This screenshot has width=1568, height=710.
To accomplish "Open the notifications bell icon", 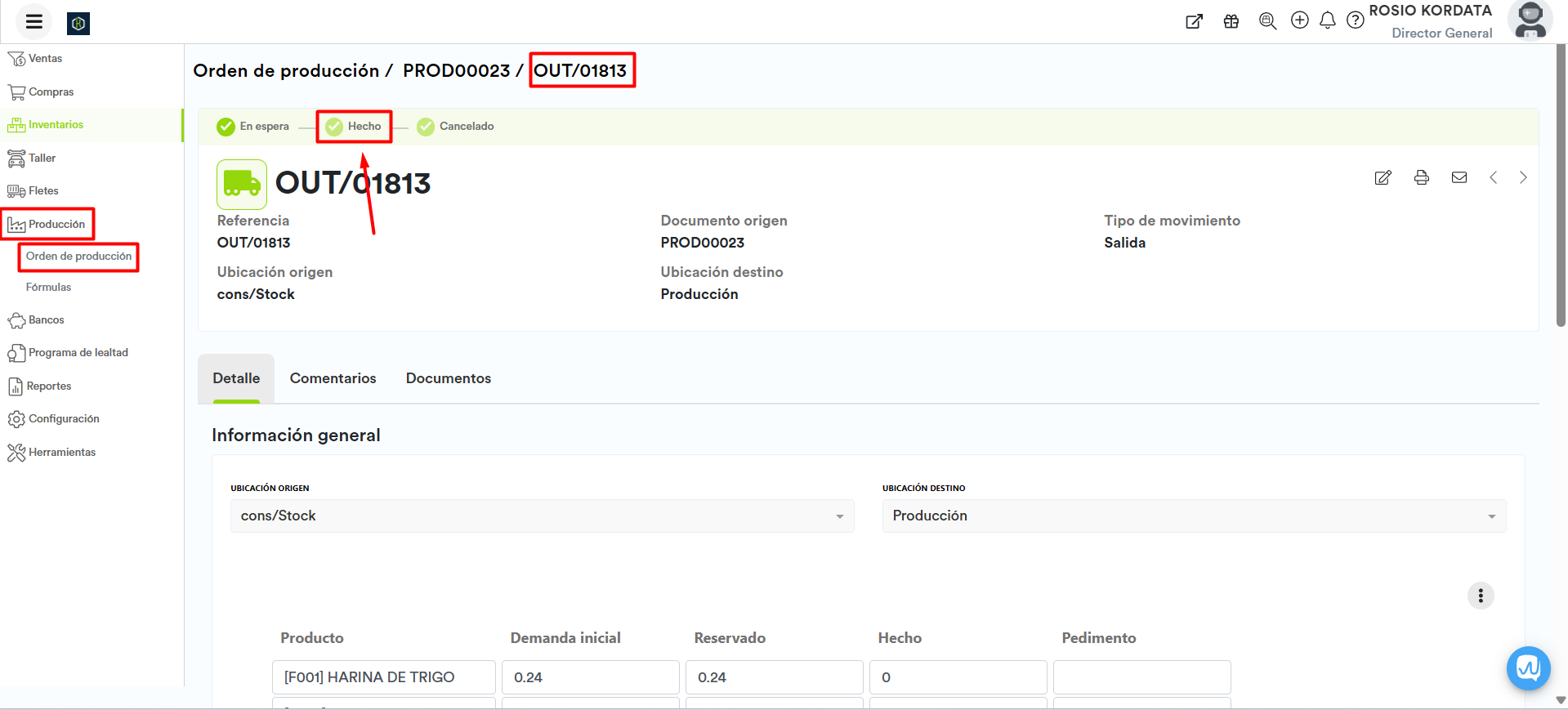I will 1327,20.
